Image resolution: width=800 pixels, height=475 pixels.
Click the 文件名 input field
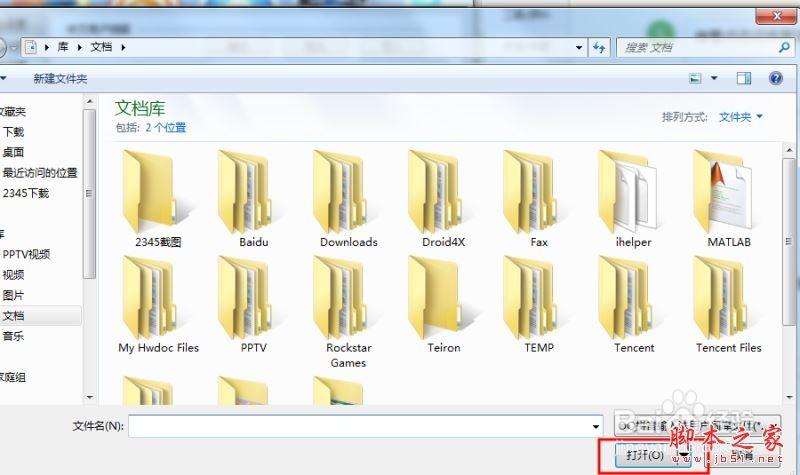(x=360, y=426)
